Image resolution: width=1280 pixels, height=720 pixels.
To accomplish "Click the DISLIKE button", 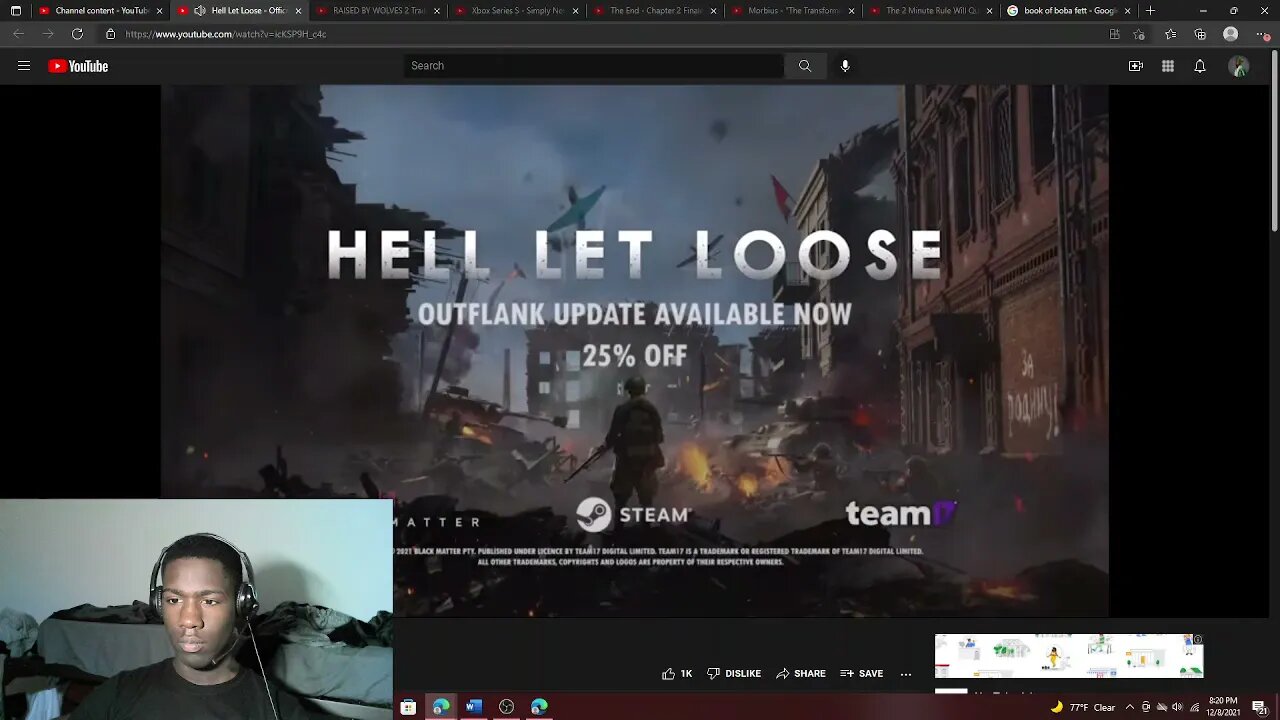I will [734, 674].
